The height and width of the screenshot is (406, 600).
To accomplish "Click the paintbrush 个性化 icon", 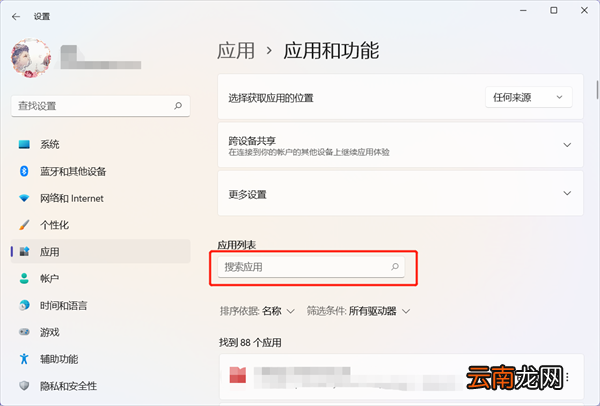I will pyautogui.click(x=24, y=225).
